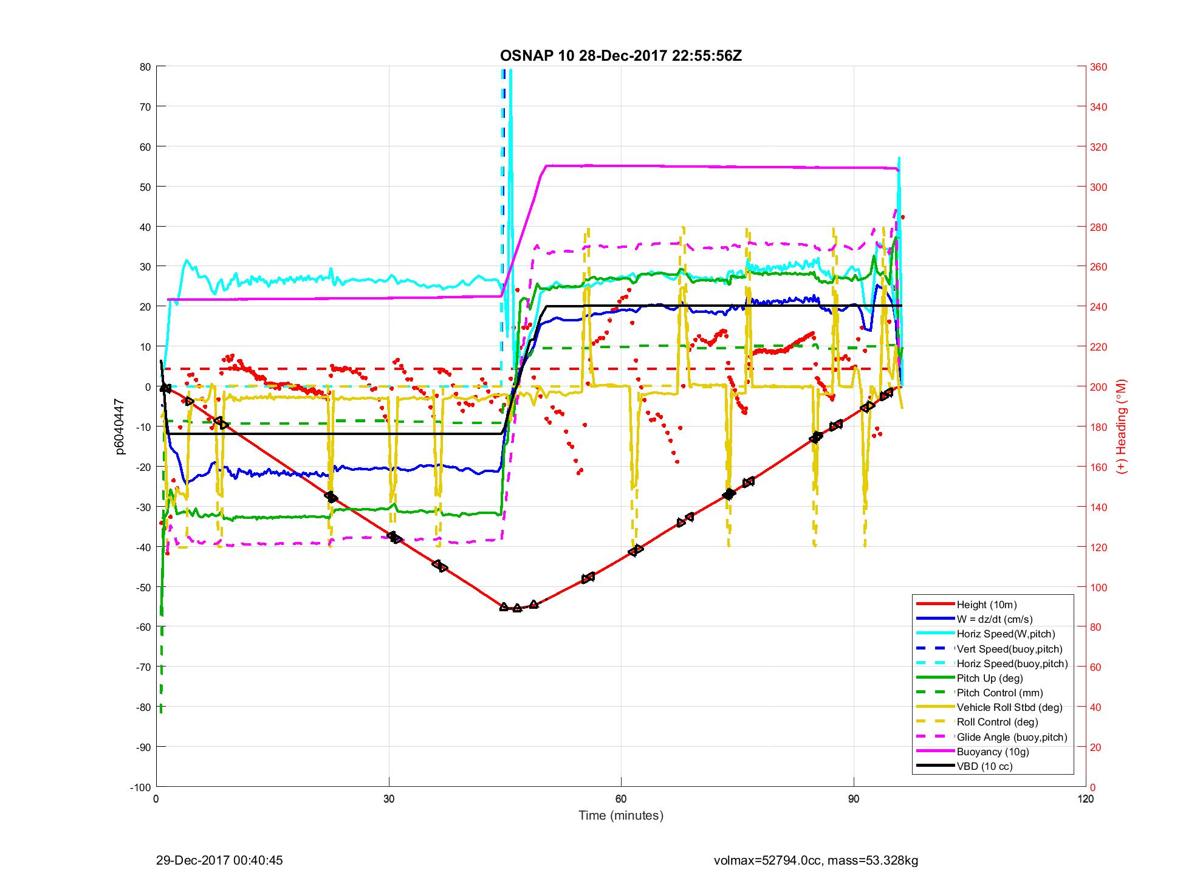Click the red 280 heading tick label
The width and height of the screenshot is (1200, 885).
1099,227
